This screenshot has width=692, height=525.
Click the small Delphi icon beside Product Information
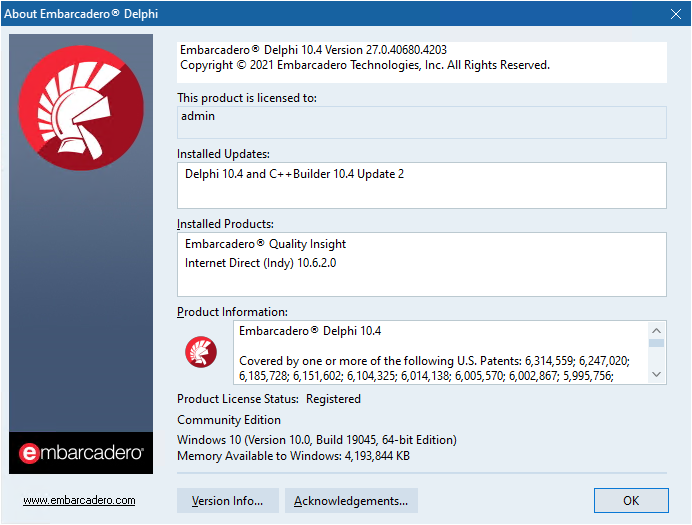coord(201,352)
